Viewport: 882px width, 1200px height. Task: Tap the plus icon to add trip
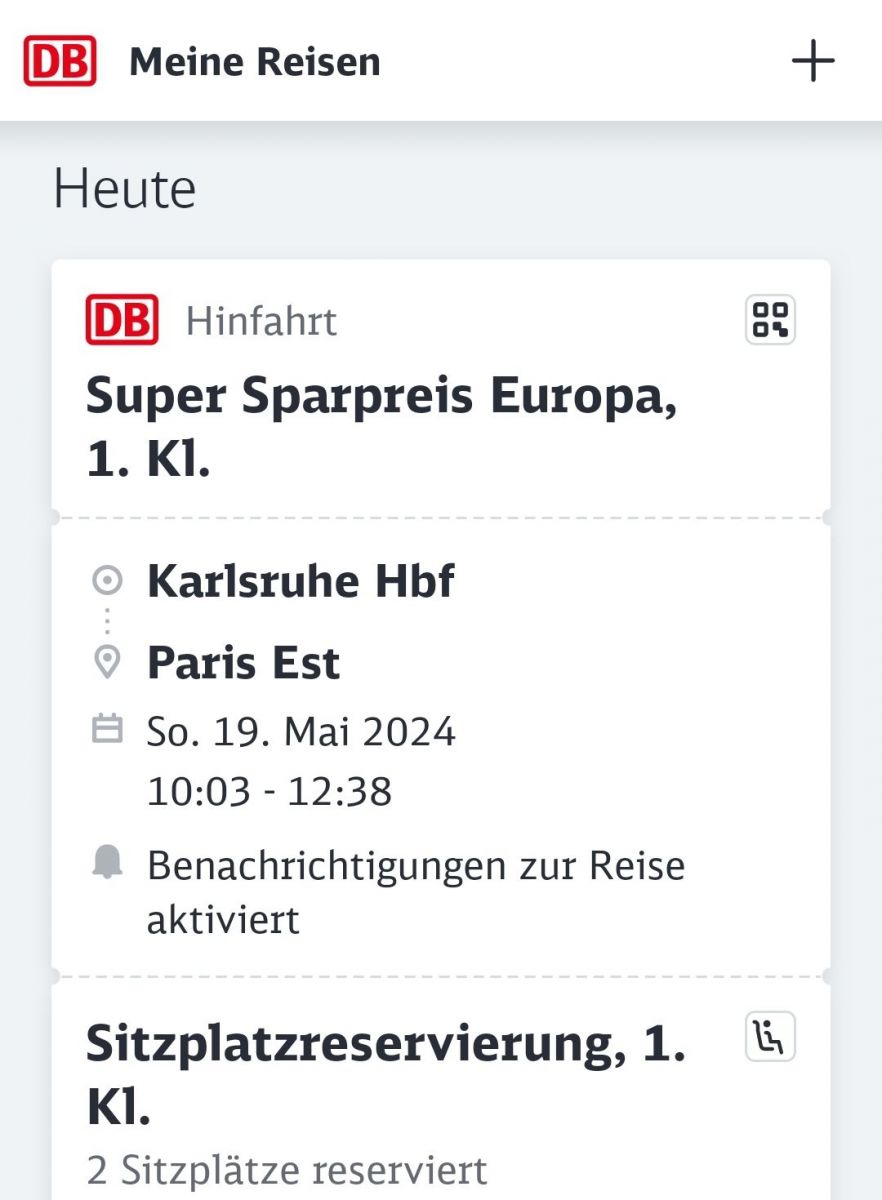(813, 62)
